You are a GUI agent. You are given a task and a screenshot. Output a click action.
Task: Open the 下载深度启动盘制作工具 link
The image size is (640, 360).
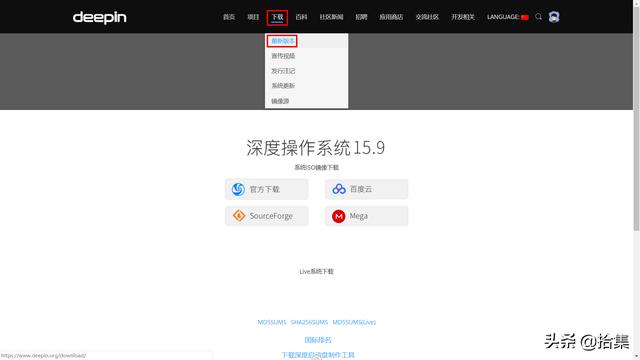(318, 355)
